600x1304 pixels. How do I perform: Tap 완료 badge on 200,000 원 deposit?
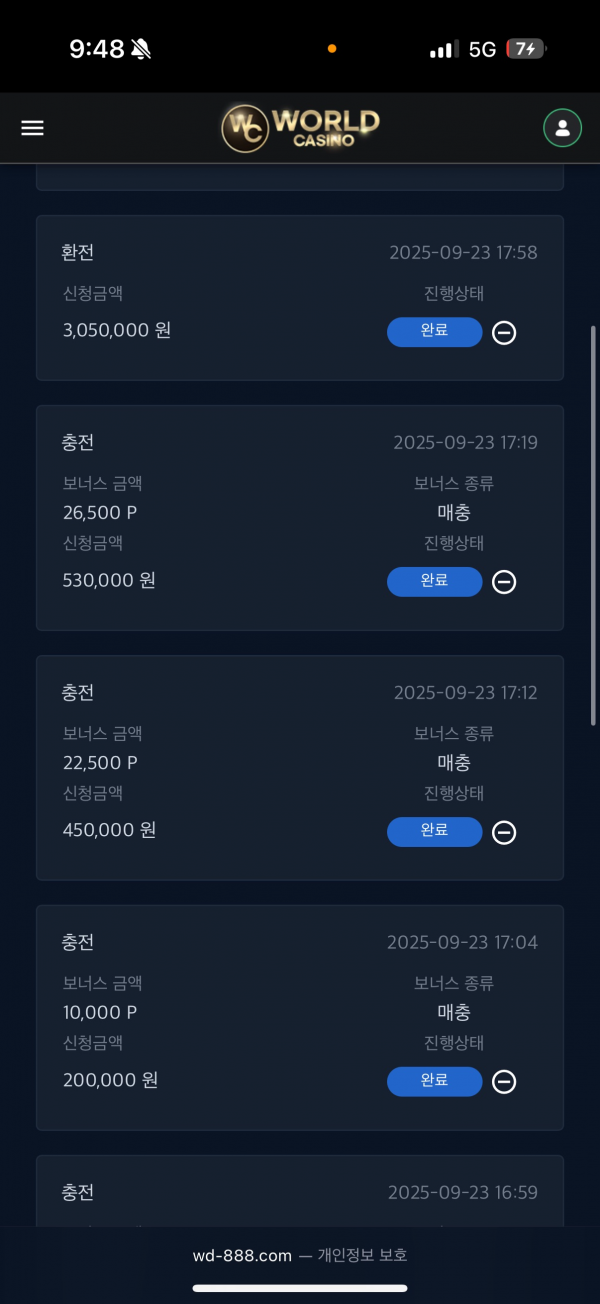tap(434, 1081)
